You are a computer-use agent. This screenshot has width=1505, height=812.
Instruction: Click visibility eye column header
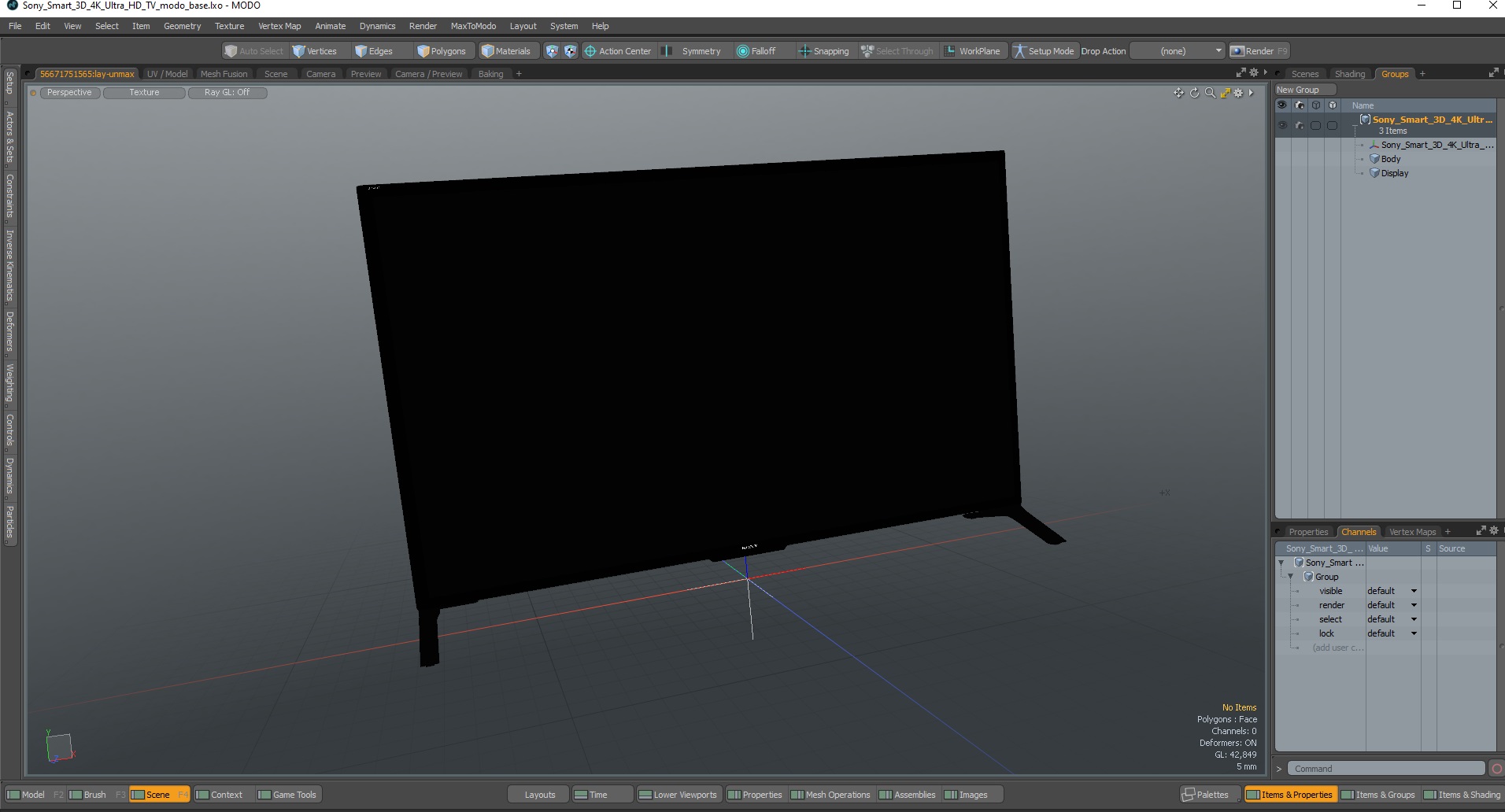pyautogui.click(x=1282, y=105)
